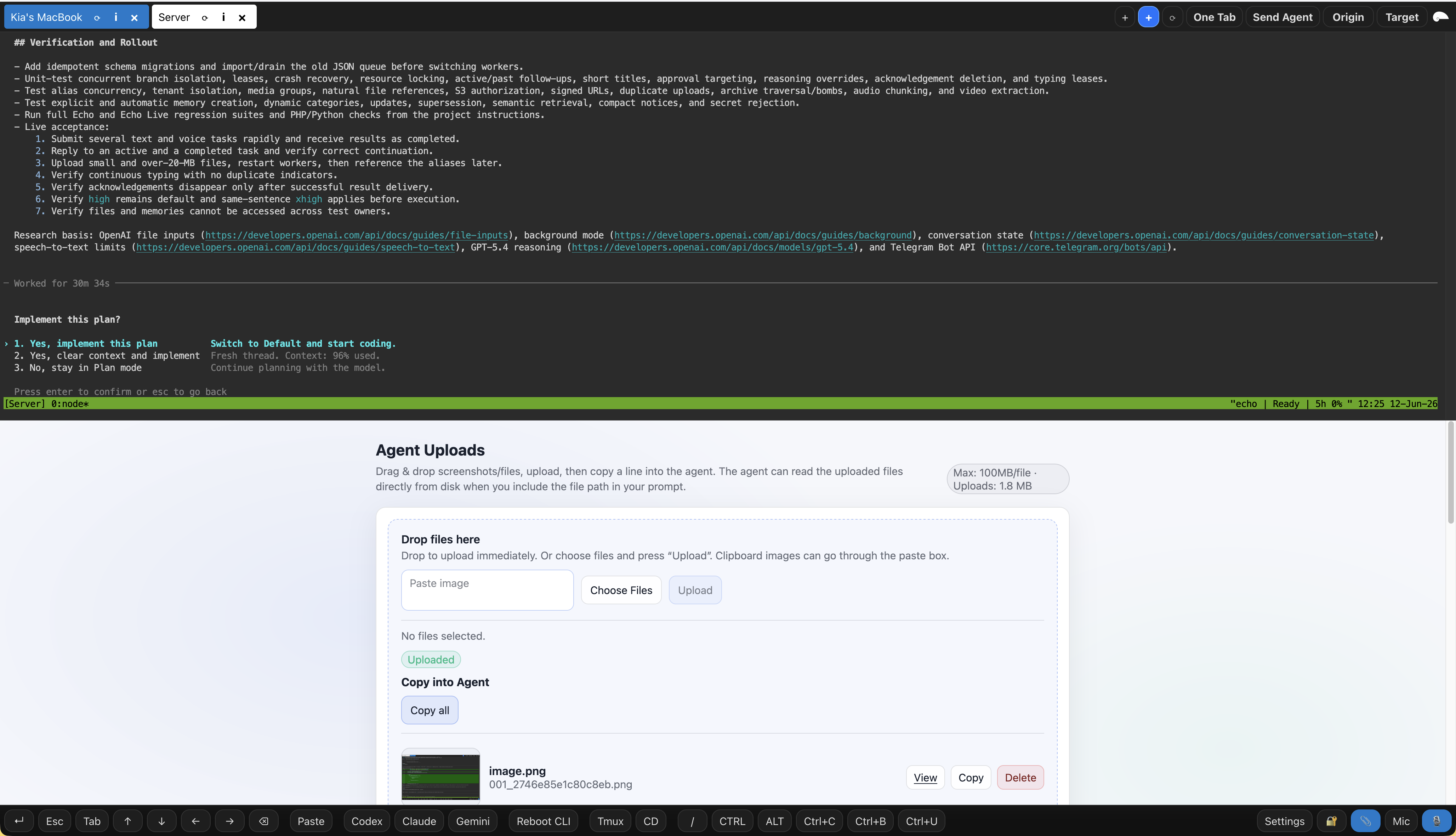Click the Max 100MB/file uploads badge

(1008, 479)
